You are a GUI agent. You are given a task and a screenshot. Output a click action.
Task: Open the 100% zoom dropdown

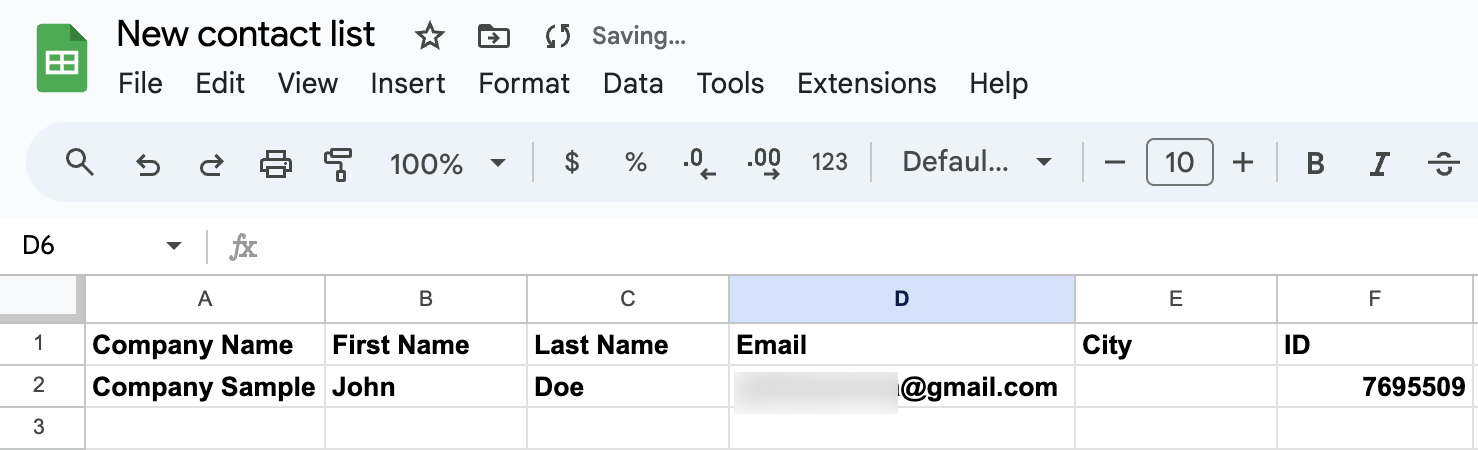[x=446, y=163]
